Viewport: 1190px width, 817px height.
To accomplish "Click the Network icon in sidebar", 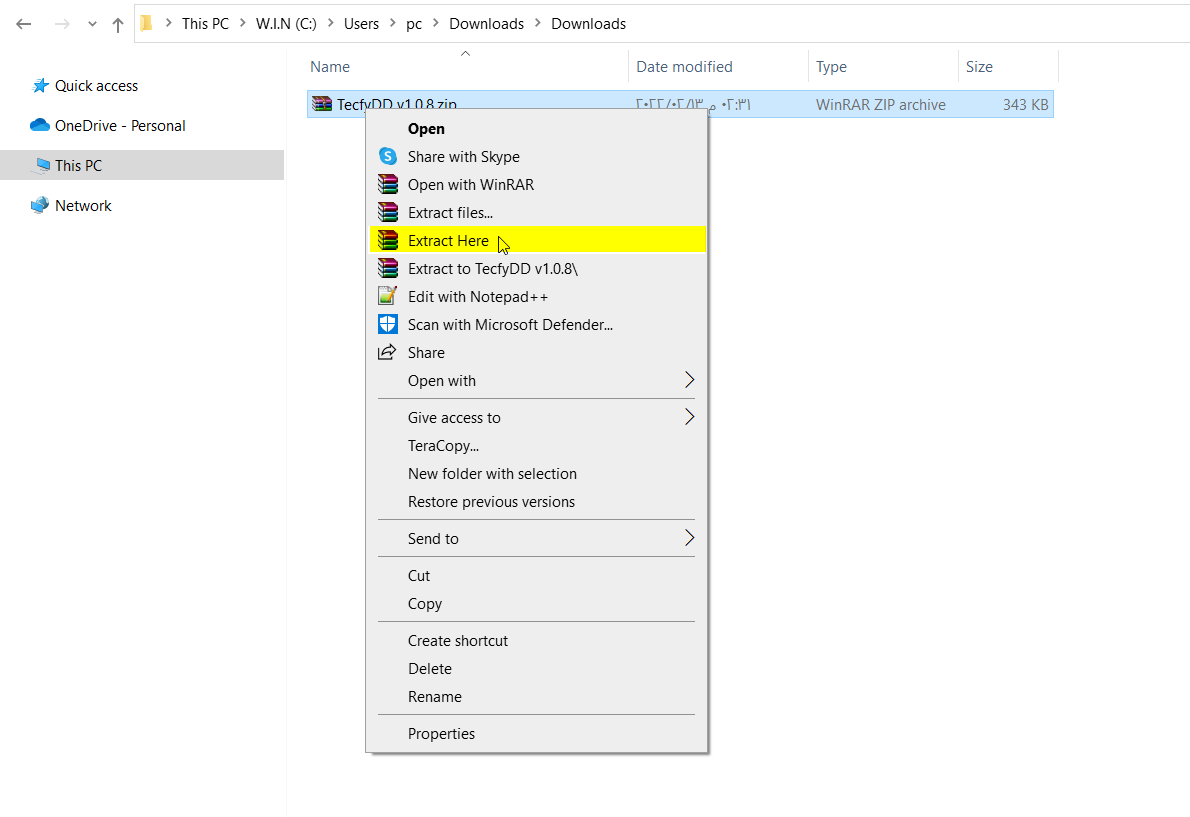I will [x=40, y=206].
